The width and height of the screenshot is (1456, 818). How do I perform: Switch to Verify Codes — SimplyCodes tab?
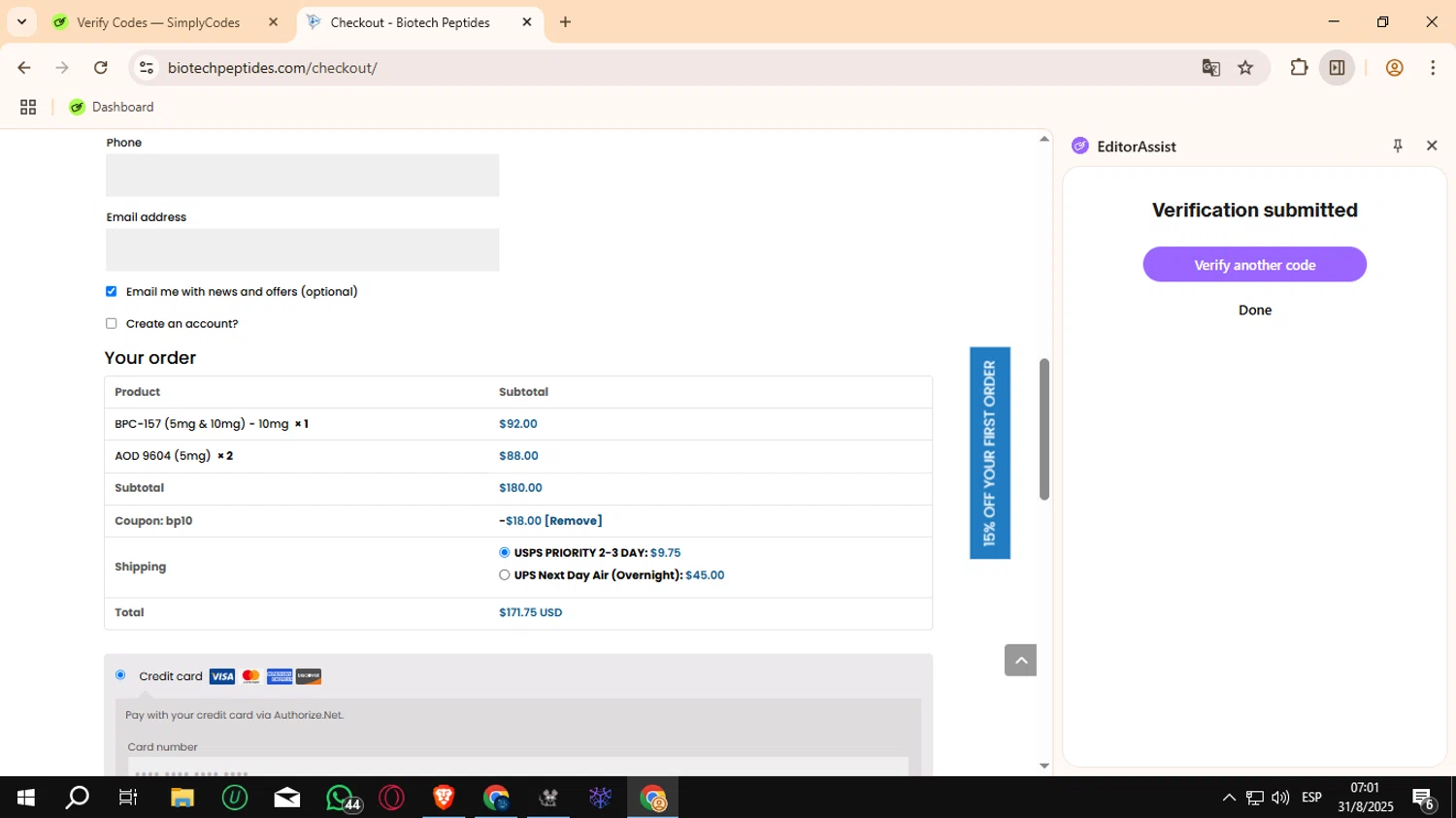click(167, 22)
